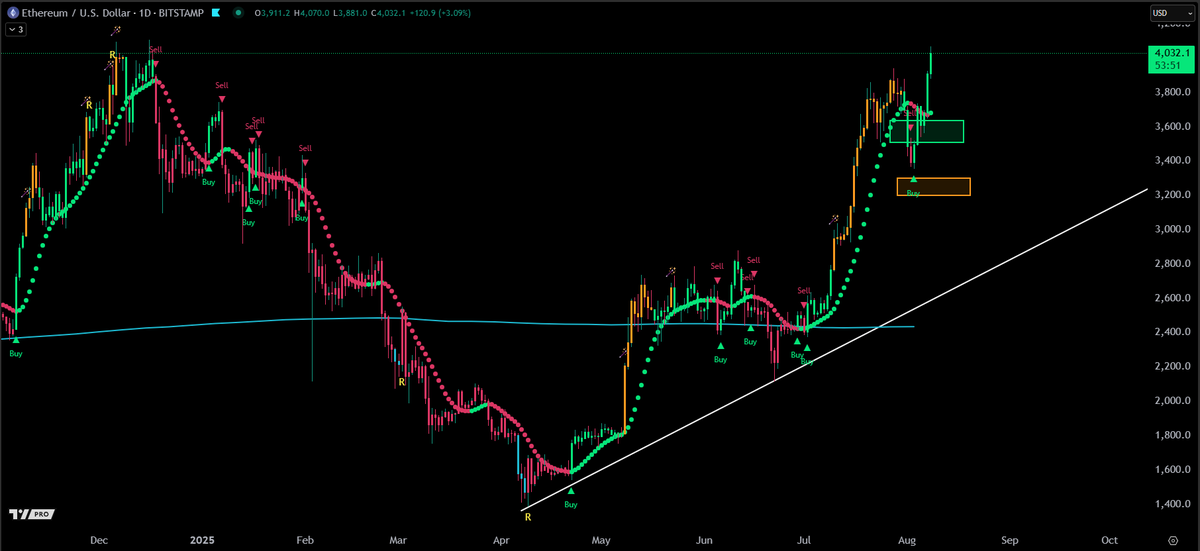Click the 53:51 bar countdown timer
This screenshot has height=551, width=1200.
1169,66
